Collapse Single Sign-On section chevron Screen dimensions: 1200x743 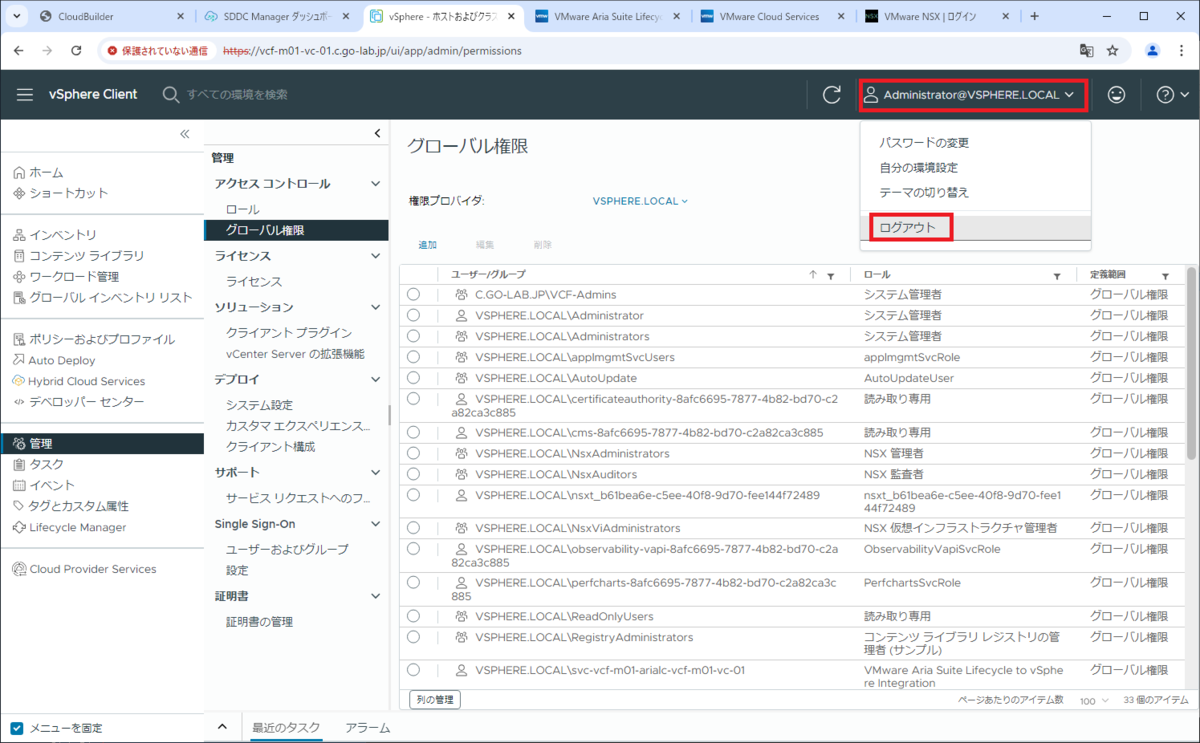coord(376,524)
